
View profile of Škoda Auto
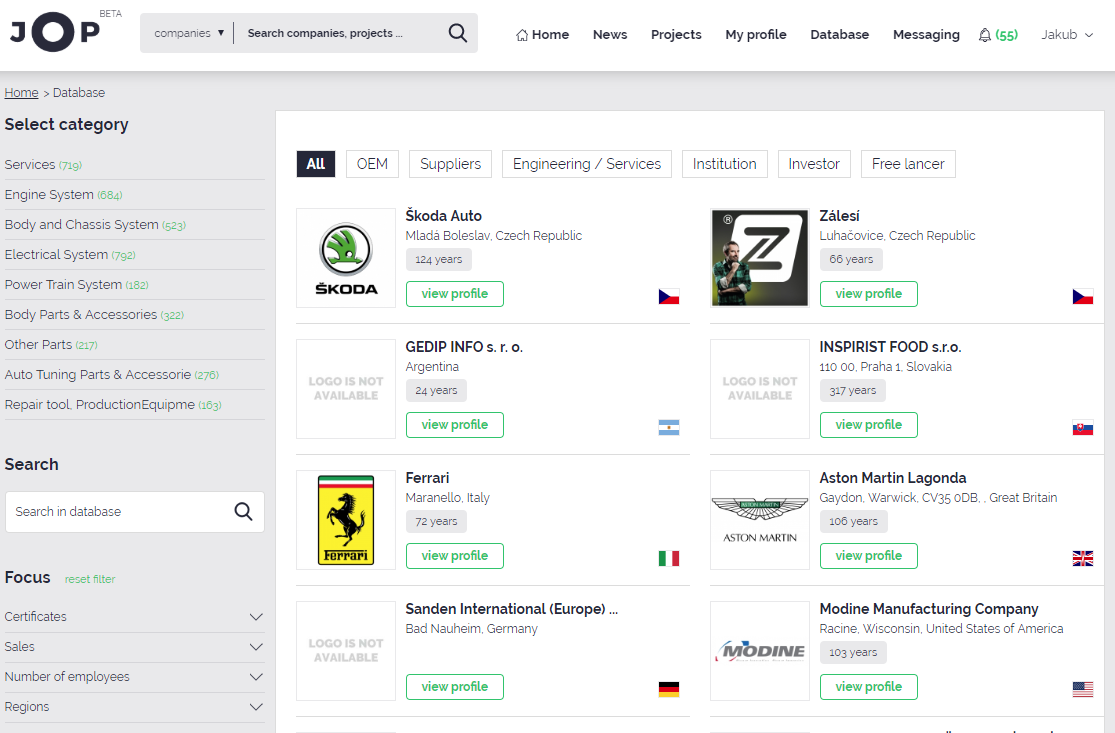pyautogui.click(x=454, y=294)
